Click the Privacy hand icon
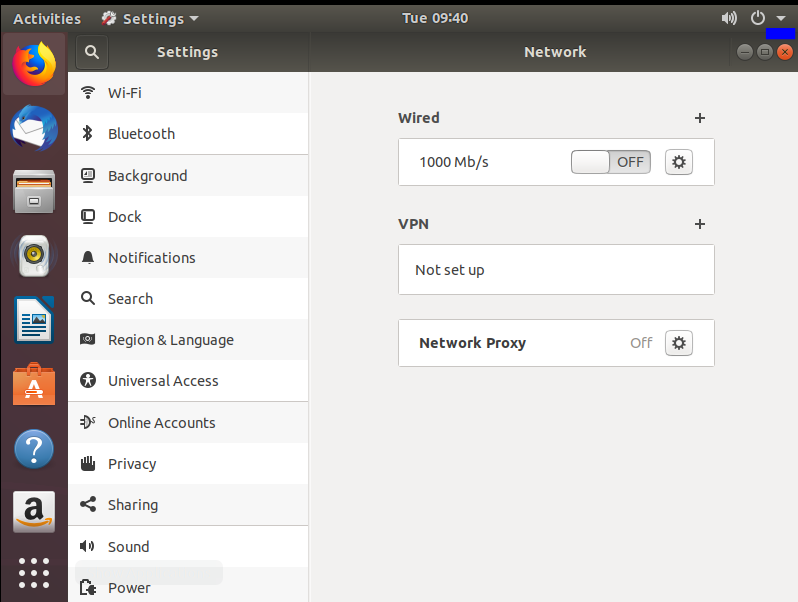 coord(88,463)
